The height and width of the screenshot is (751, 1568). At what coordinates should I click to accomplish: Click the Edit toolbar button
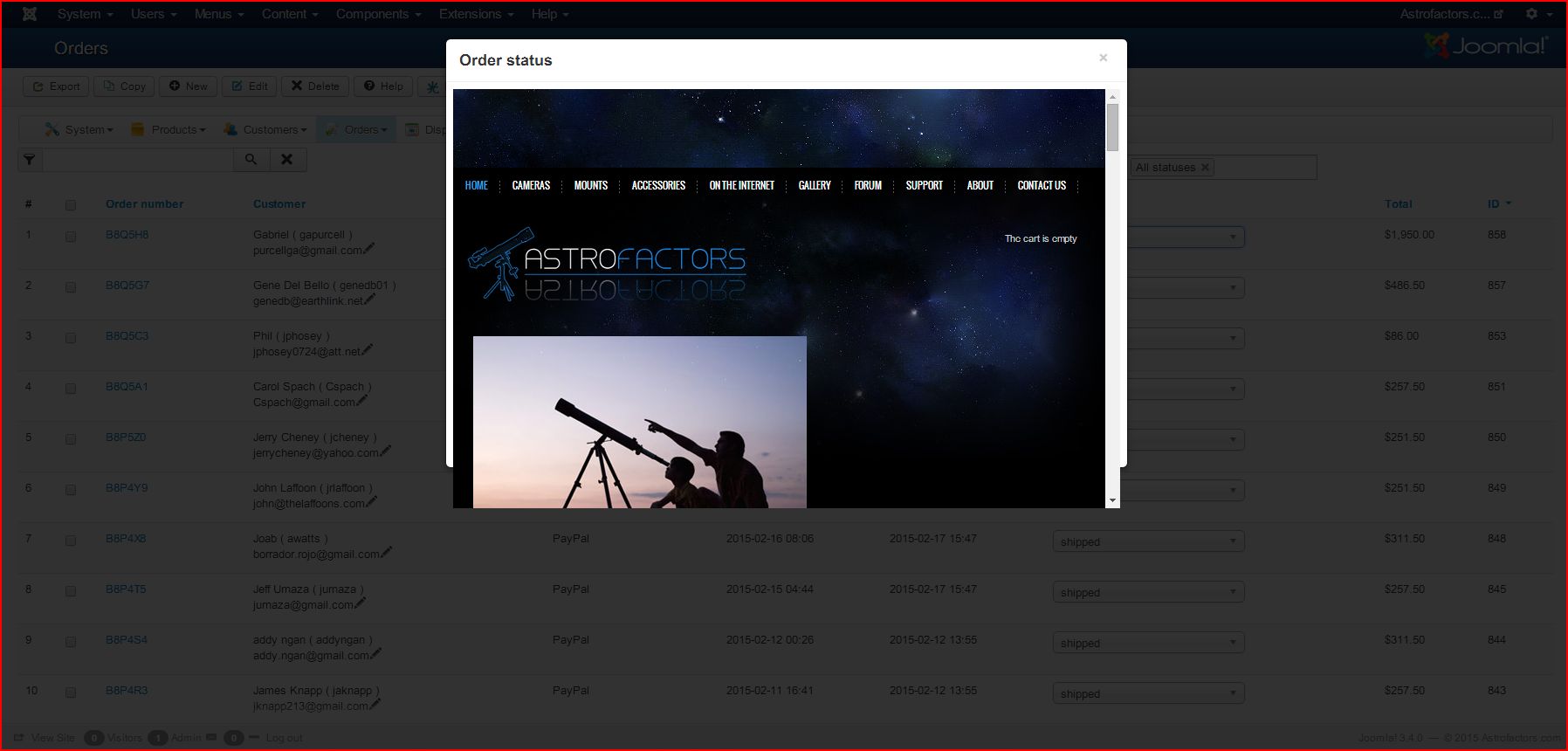coord(249,86)
